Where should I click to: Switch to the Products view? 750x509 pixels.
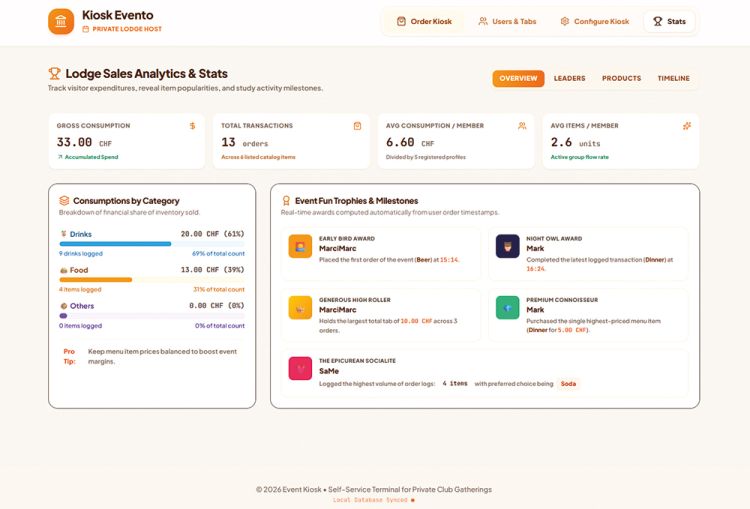621,78
